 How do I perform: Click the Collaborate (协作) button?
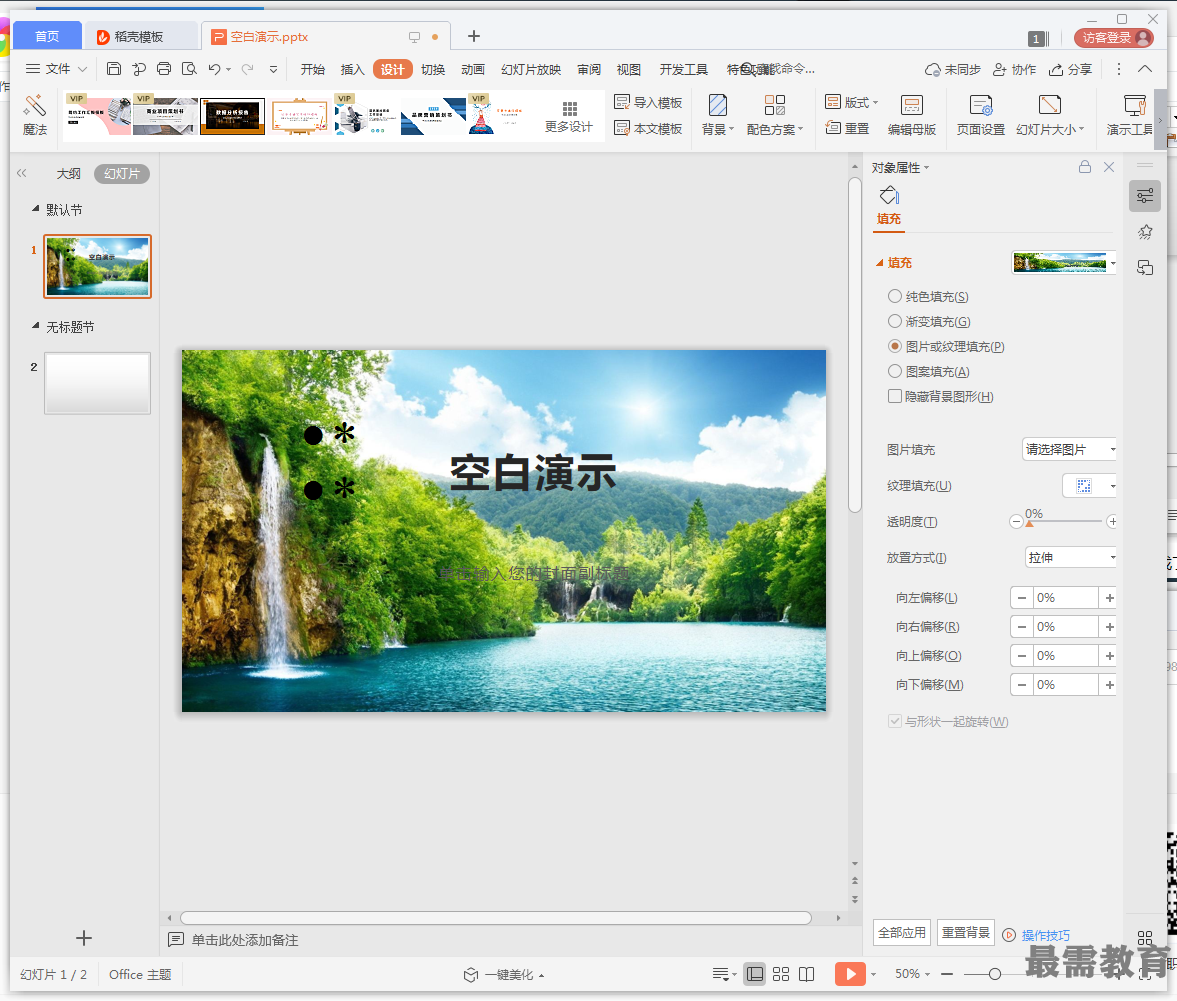[1014, 69]
